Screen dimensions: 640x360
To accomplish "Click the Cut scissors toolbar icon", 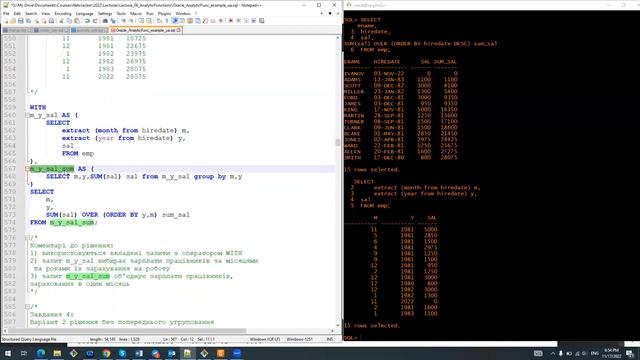I will (61, 21).
